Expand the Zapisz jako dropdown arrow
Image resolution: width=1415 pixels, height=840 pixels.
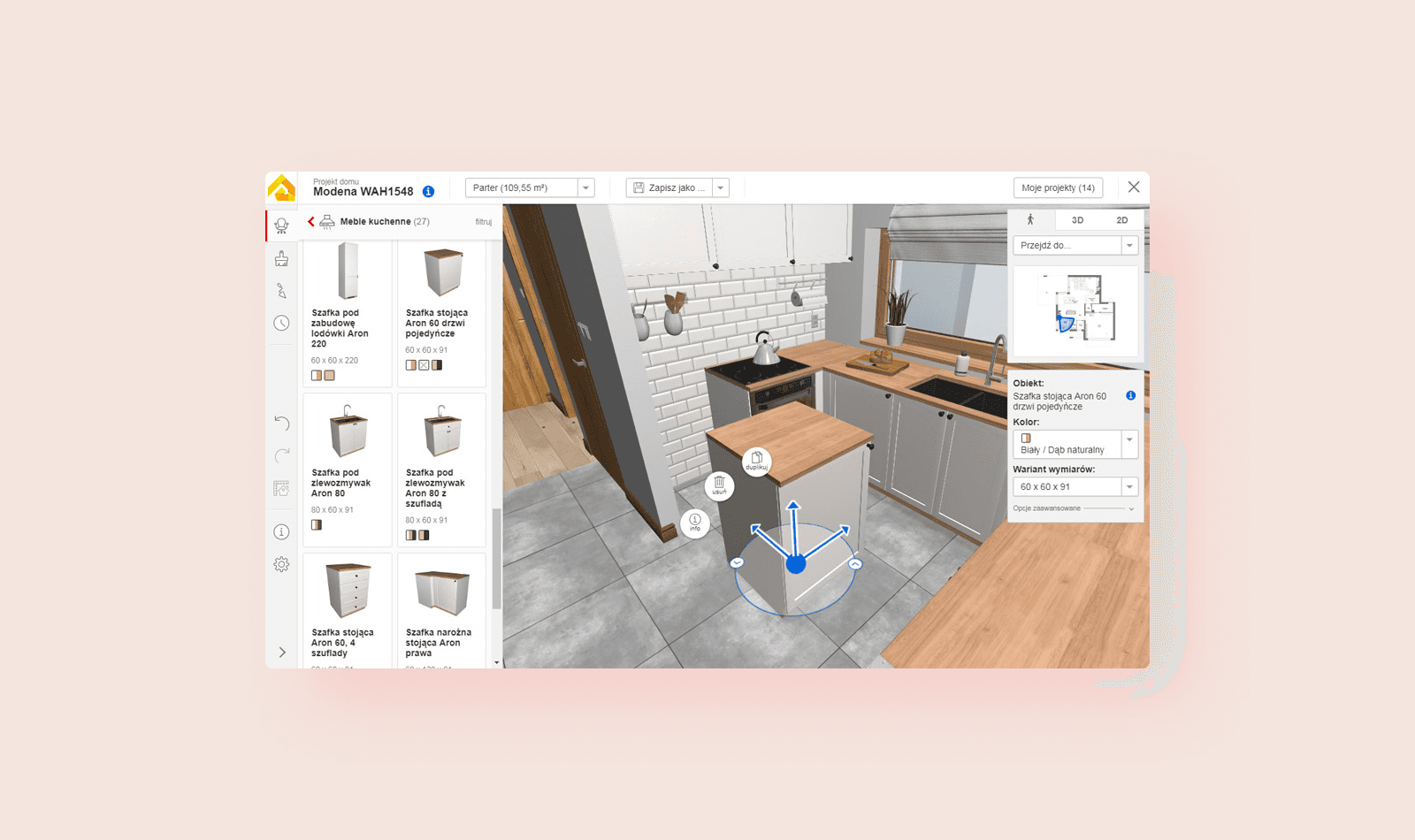[x=721, y=187]
